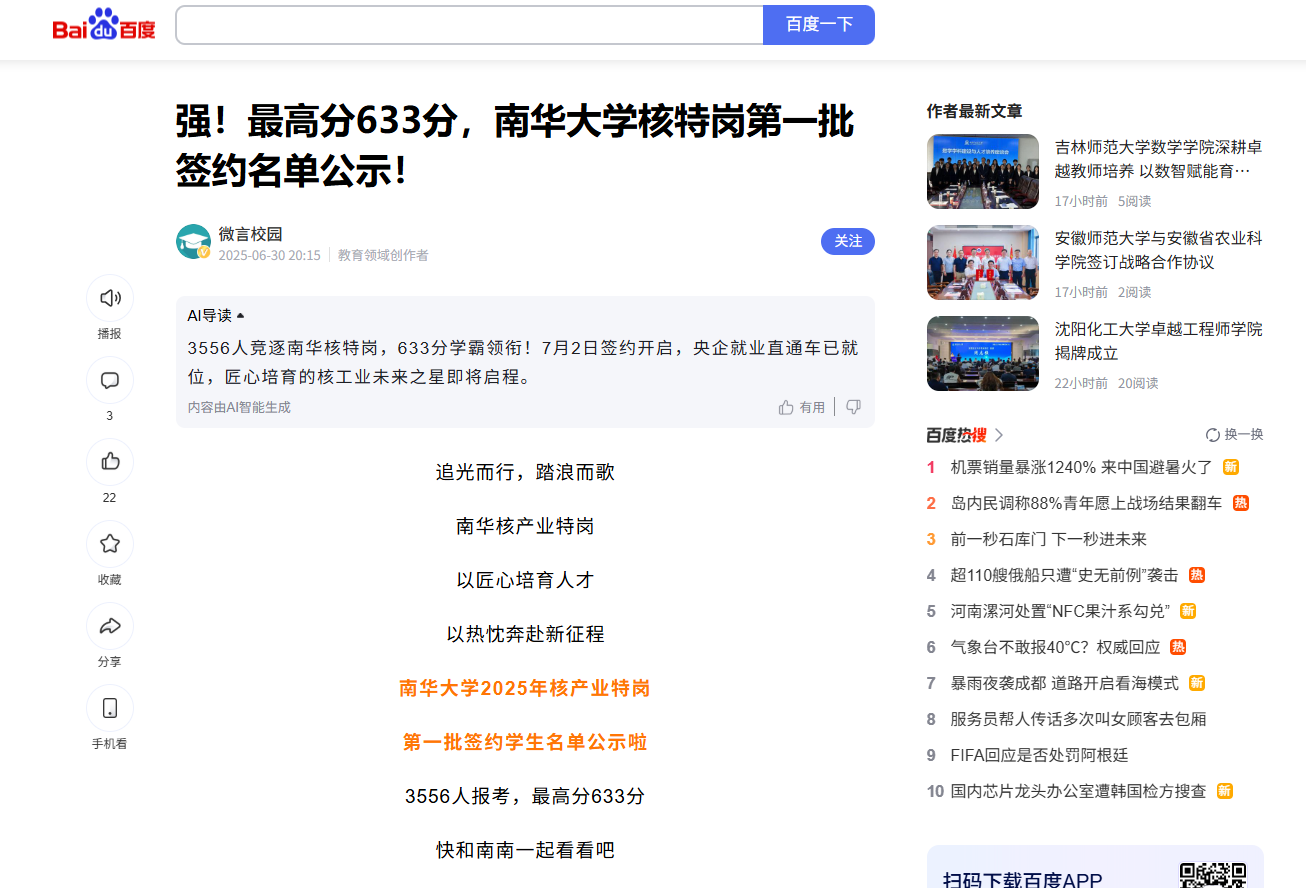Click the thumbs-down icon in AI导读 box
The height and width of the screenshot is (888, 1306).
(x=853, y=407)
